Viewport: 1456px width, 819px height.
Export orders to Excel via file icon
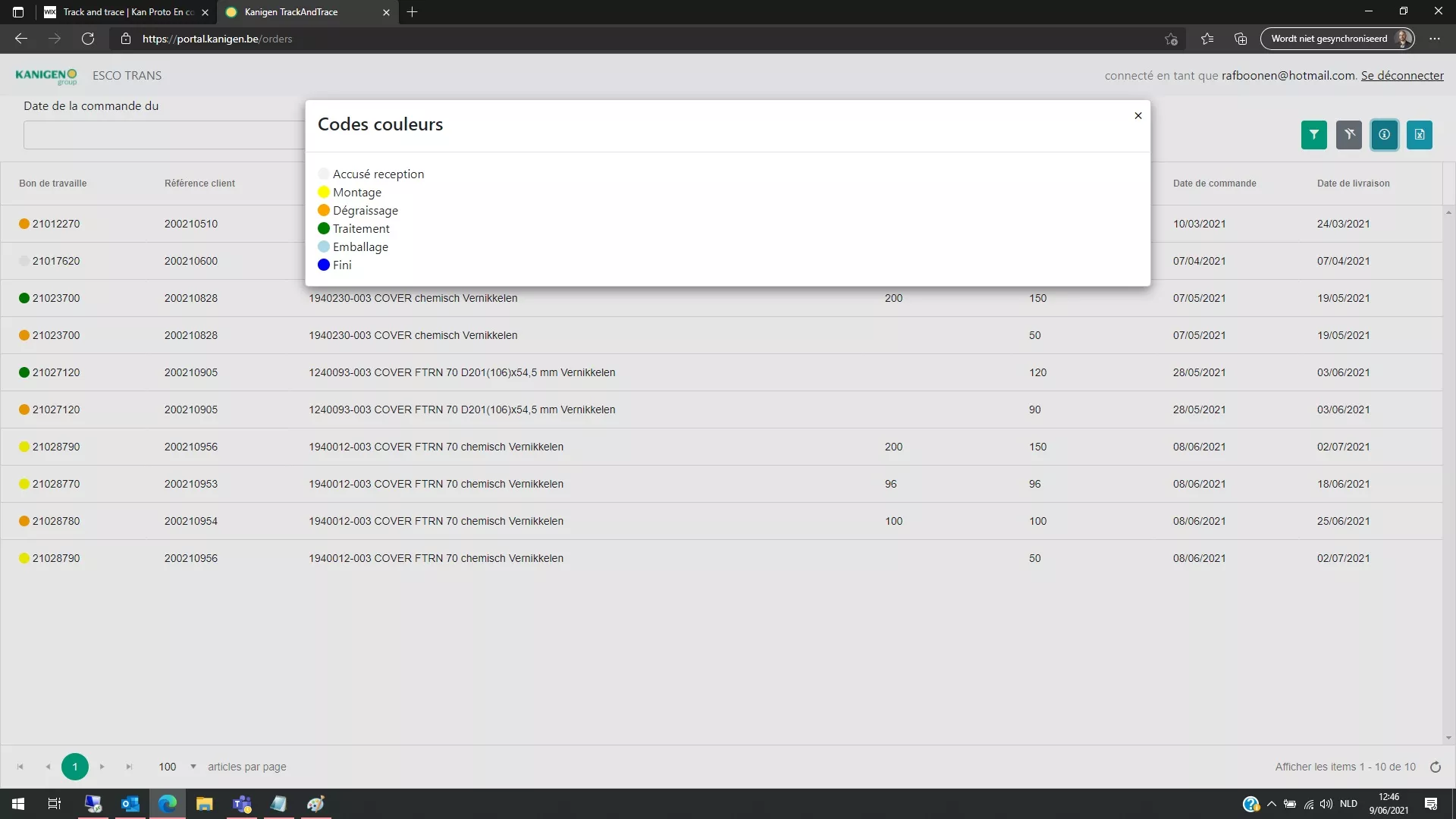point(1420,134)
